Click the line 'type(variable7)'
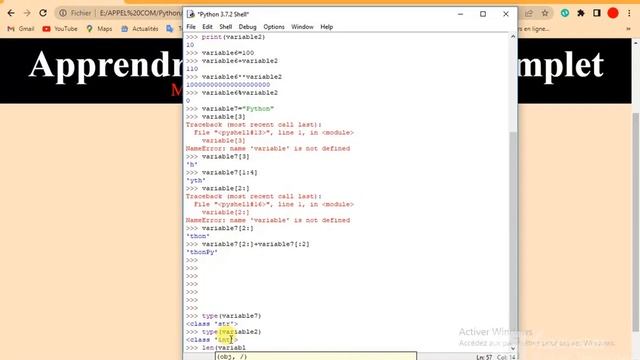This screenshot has width=640, height=360. coord(231,316)
